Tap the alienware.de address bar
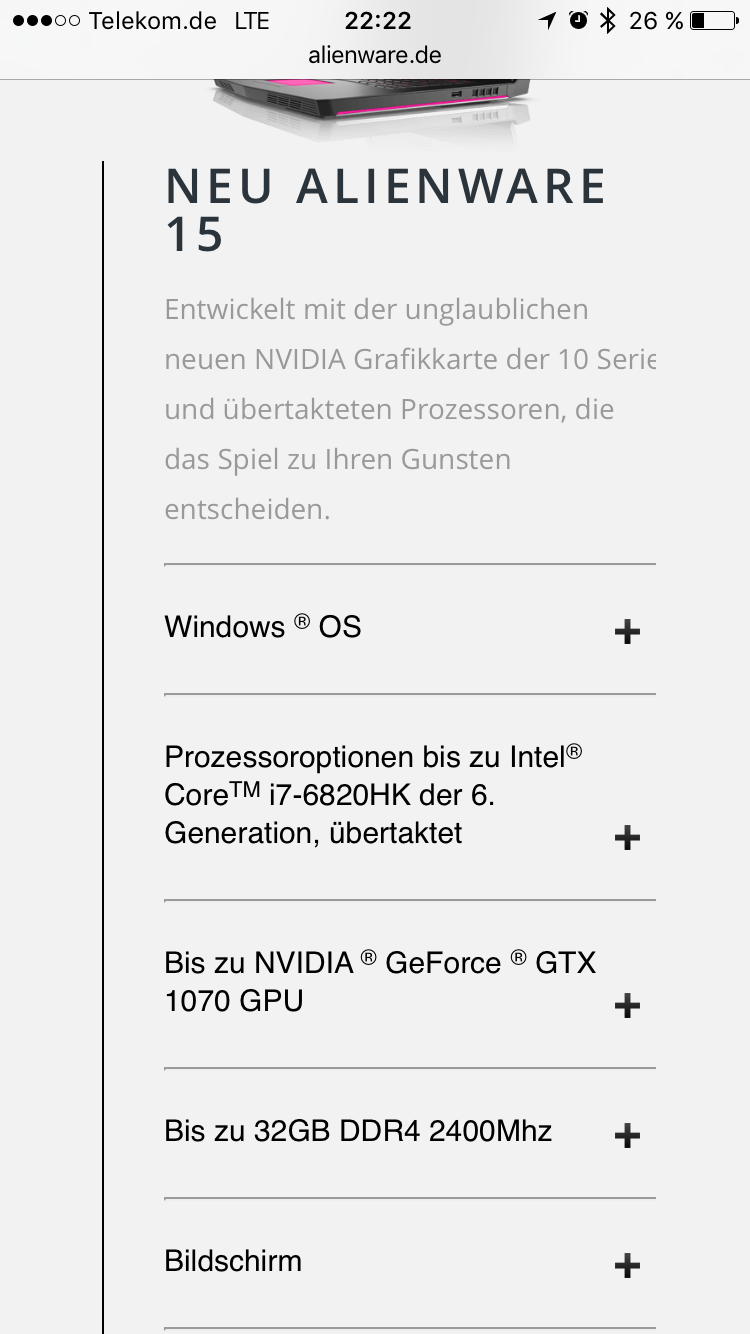The width and height of the screenshot is (750, 1334). [375, 55]
